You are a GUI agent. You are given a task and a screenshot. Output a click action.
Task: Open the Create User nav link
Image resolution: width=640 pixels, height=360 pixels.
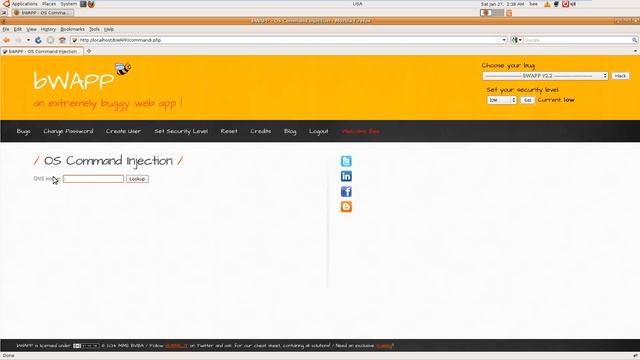click(123, 131)
